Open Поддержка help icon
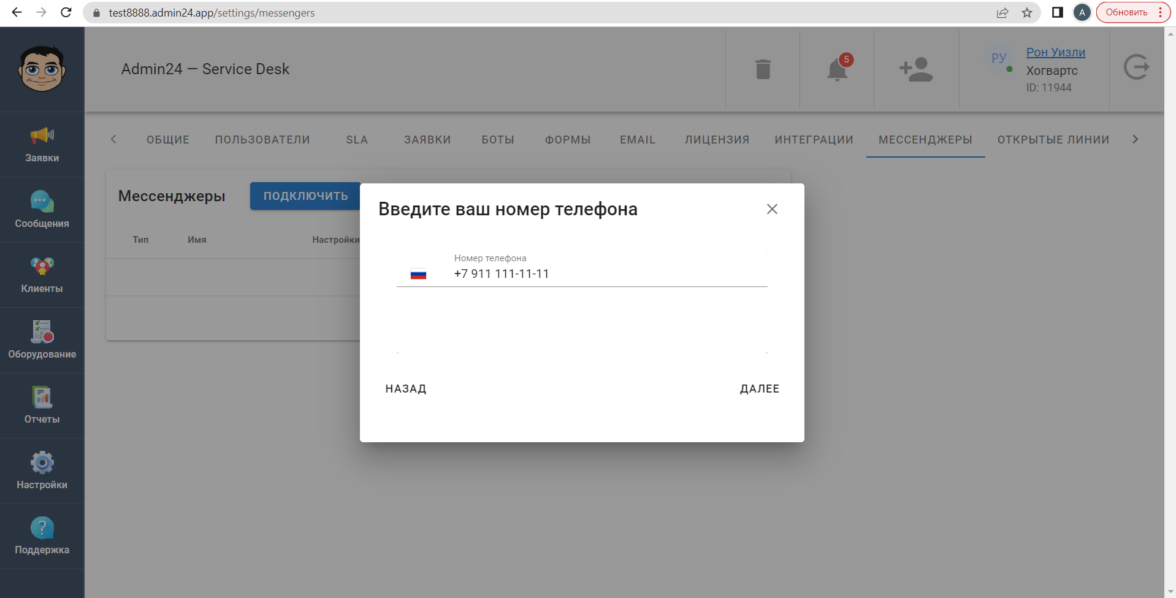Image resolution: width=1176 pixels, height=598 pixels. pos(42,536)
